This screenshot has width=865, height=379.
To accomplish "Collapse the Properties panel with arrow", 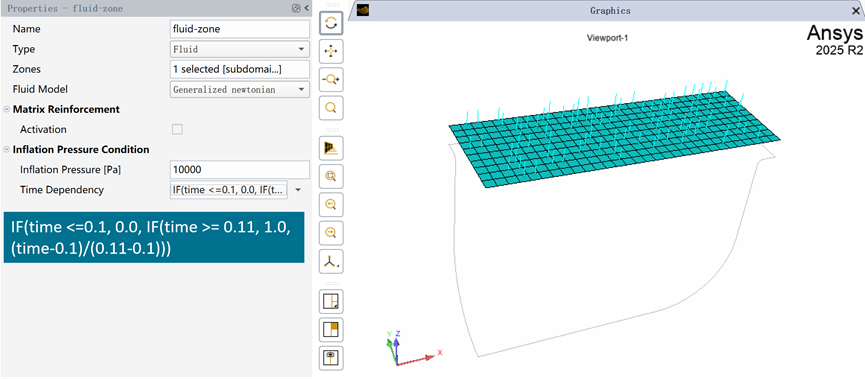I will (x=306, y=8).
